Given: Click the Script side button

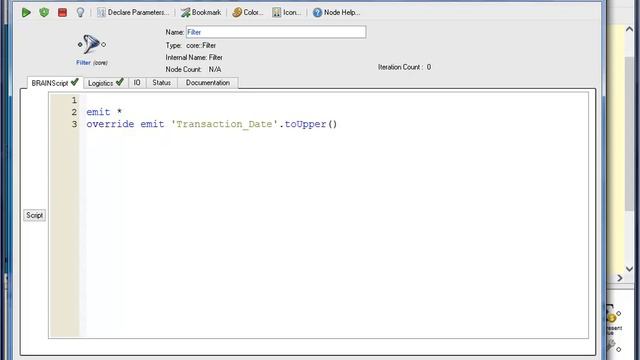Looking at the screenshot, I should click(34, 215).
